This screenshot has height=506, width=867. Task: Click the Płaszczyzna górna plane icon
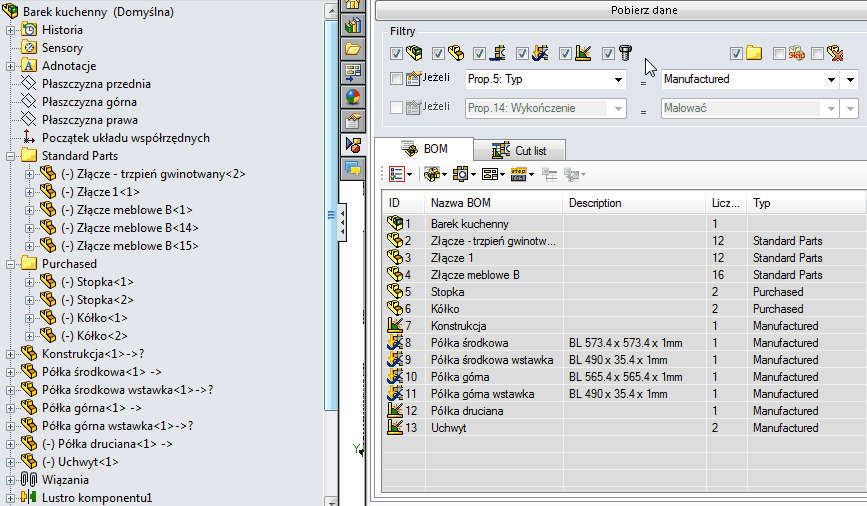point(29,102)
